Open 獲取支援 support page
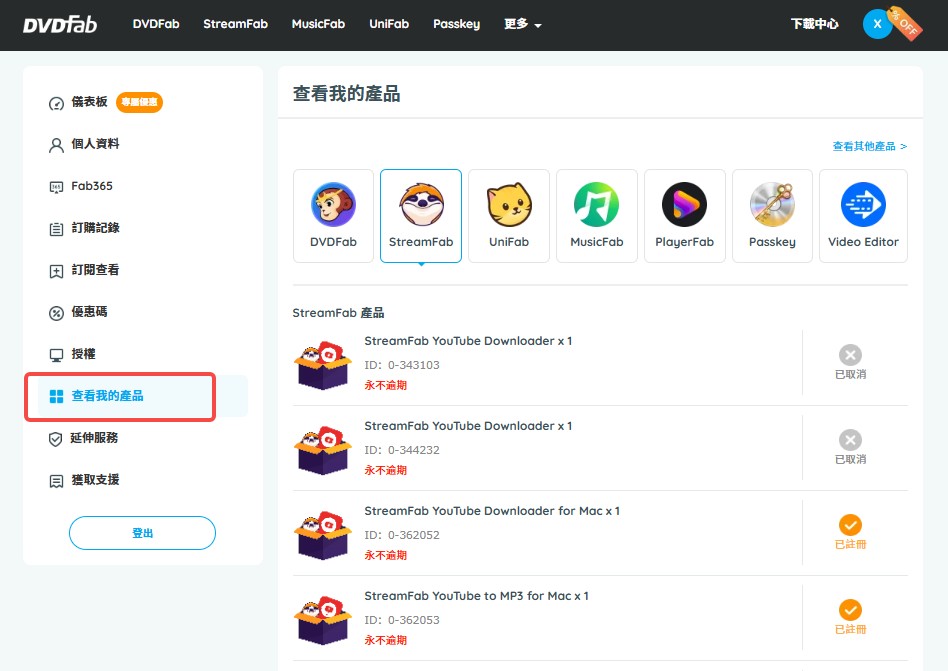The width and height of the screenshot is (948, 671). coord(96,480)
